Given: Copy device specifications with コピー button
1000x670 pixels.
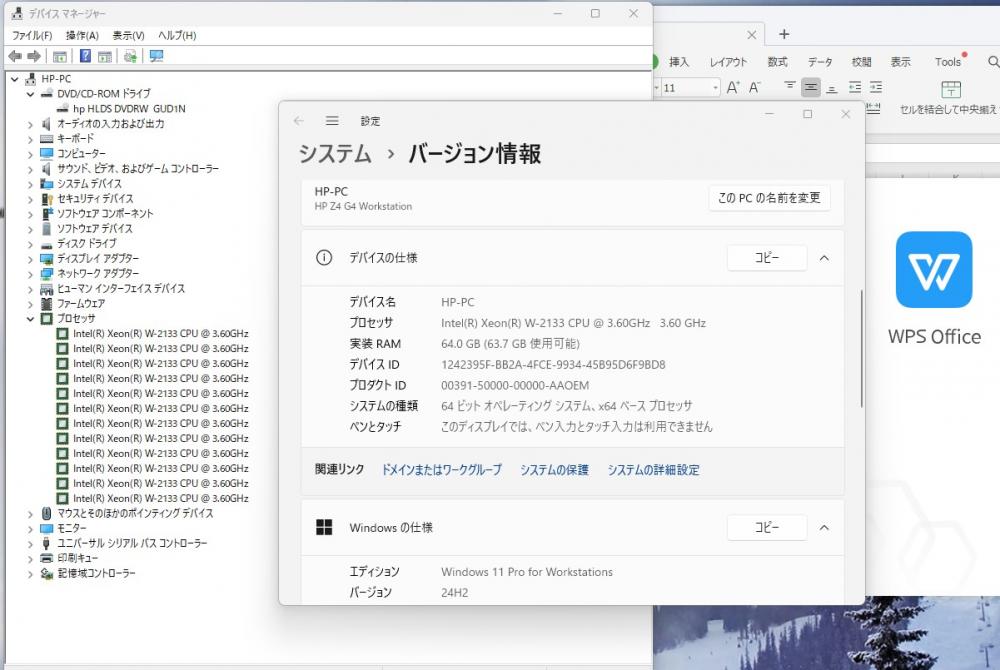Looking at the screenshot, I should (767, 258).
